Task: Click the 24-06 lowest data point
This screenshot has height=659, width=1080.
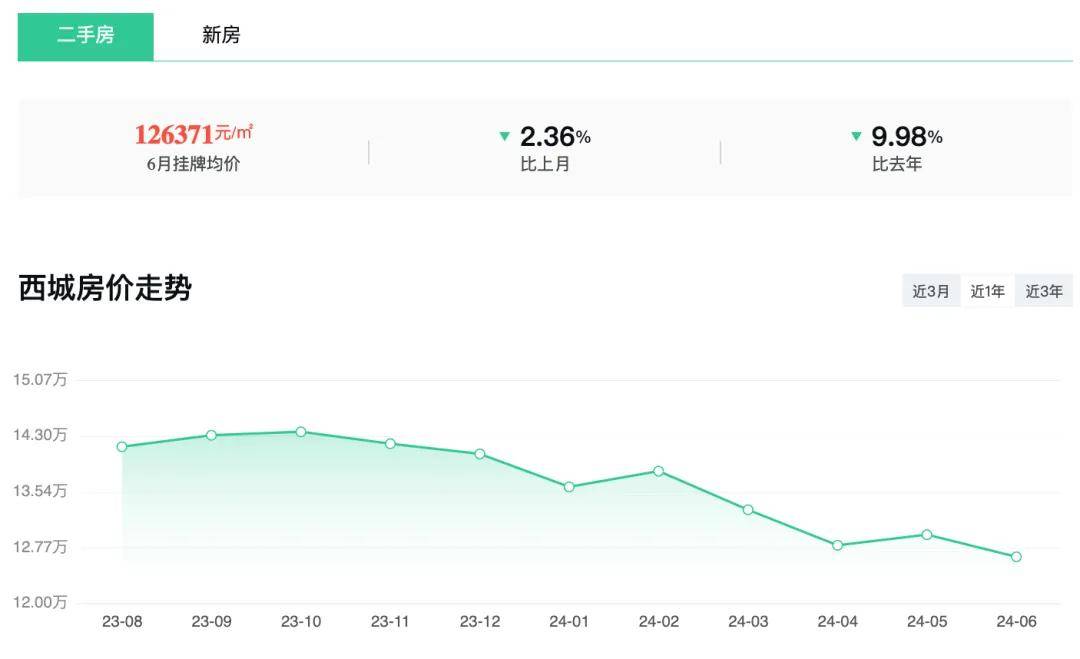Action: (1017, 556)
